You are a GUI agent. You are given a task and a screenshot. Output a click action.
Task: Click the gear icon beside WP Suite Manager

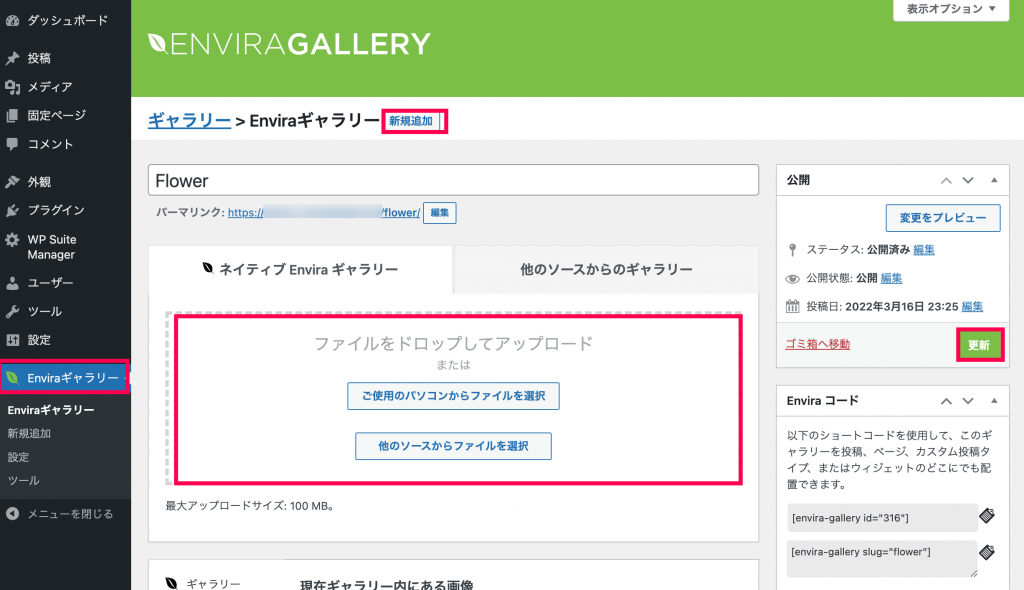coord(12,240)
